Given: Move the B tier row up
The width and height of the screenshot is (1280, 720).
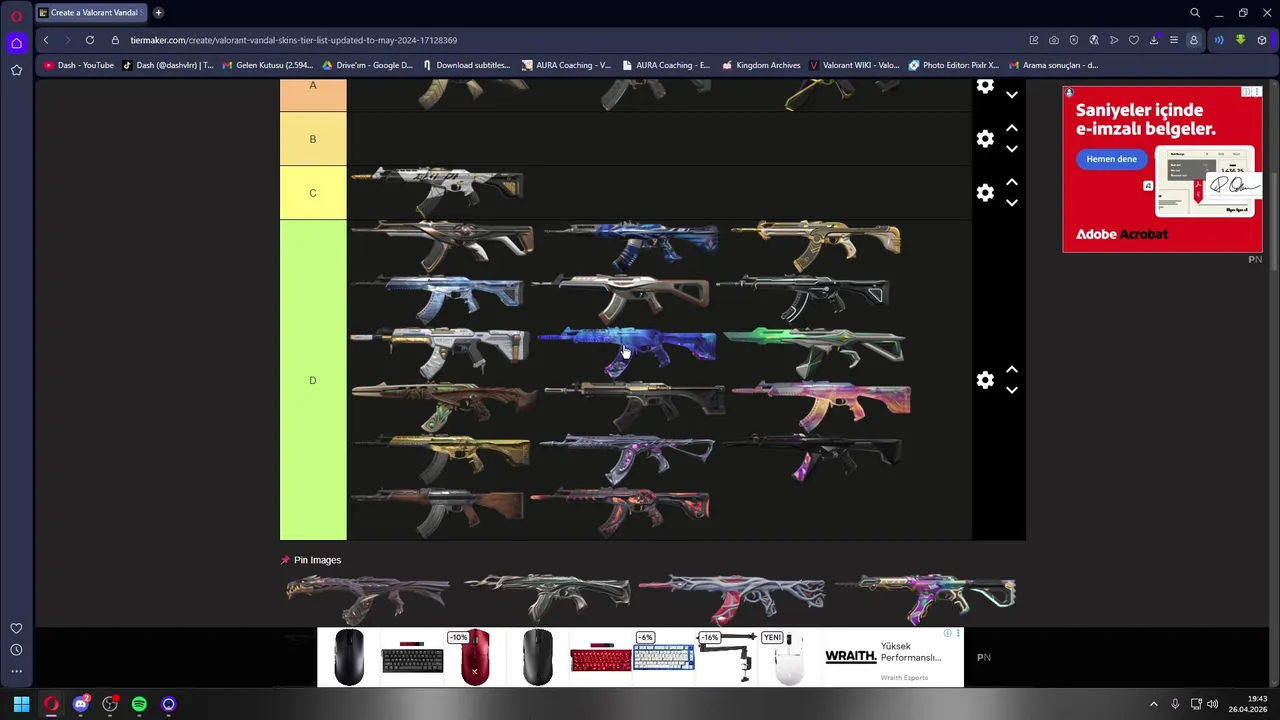Looking at the screenshot, I should tap(1012, 128).
